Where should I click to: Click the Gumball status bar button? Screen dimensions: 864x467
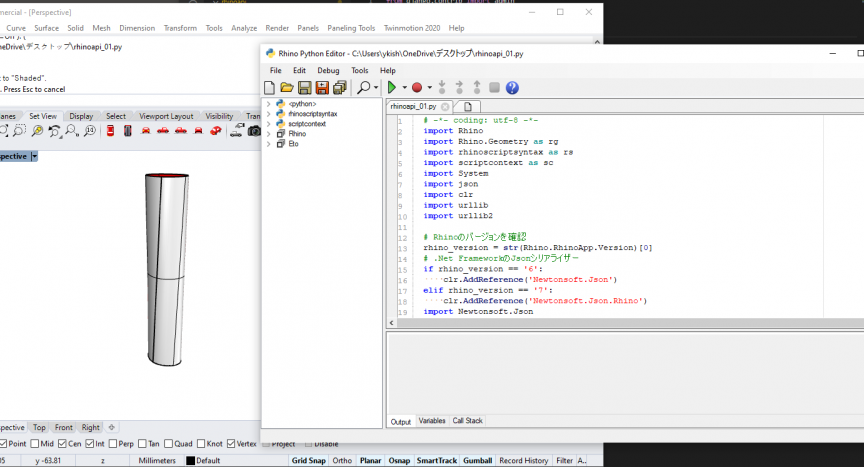(474, 460)
